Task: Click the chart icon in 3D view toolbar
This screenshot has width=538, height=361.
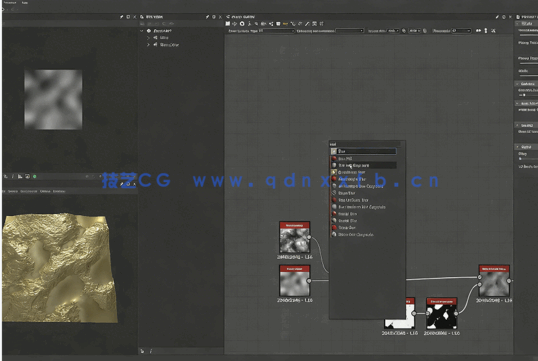Action: tap(20, 176)
